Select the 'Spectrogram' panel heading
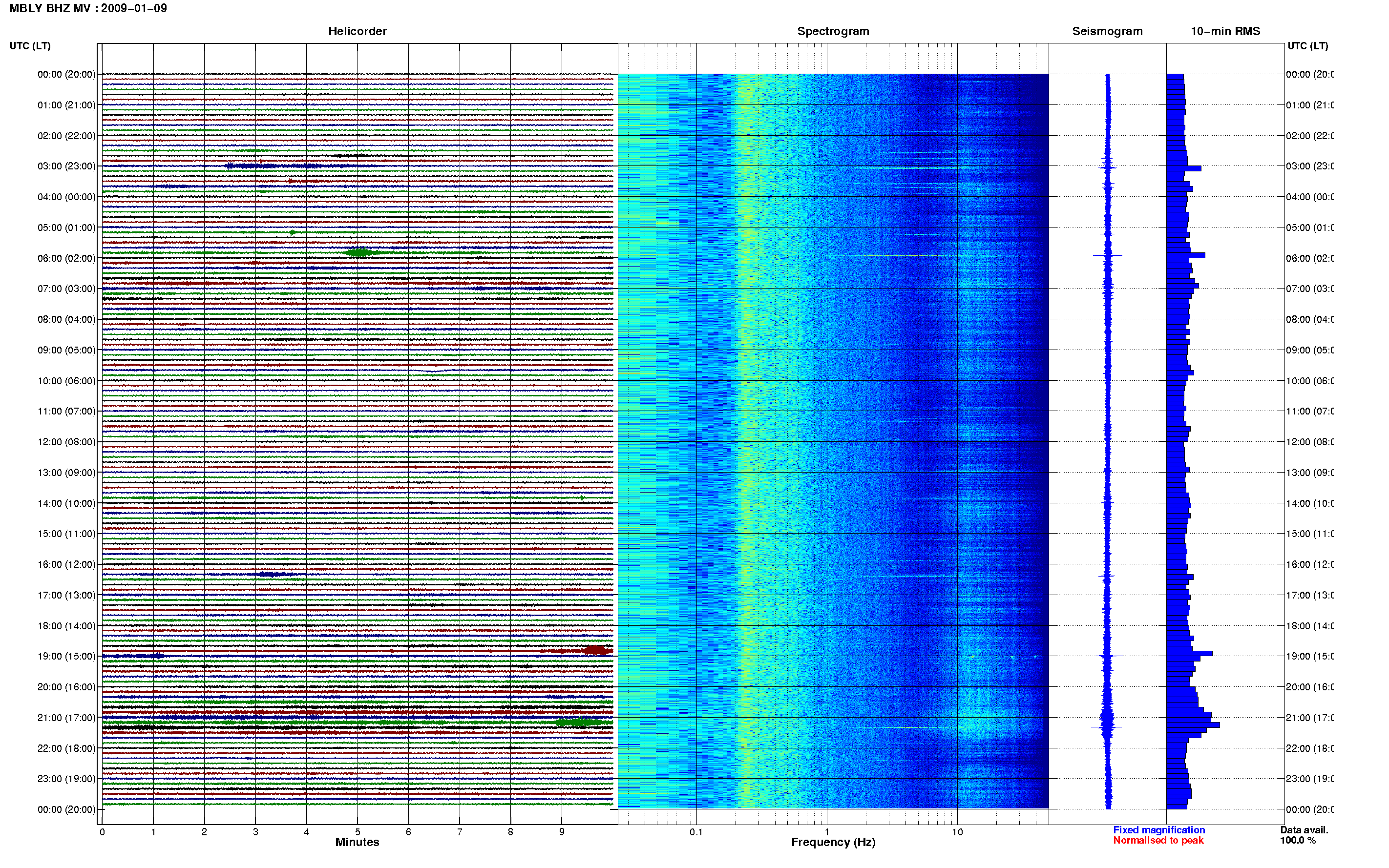 [833, 32]
